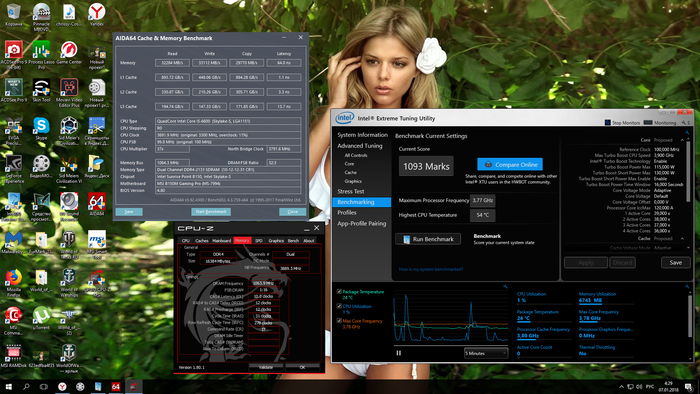Screen dimensions: 700x394
Task: Switch to Mainboard tab in CPU-Z
Action: pyautogui.click(x=221, y=241)
